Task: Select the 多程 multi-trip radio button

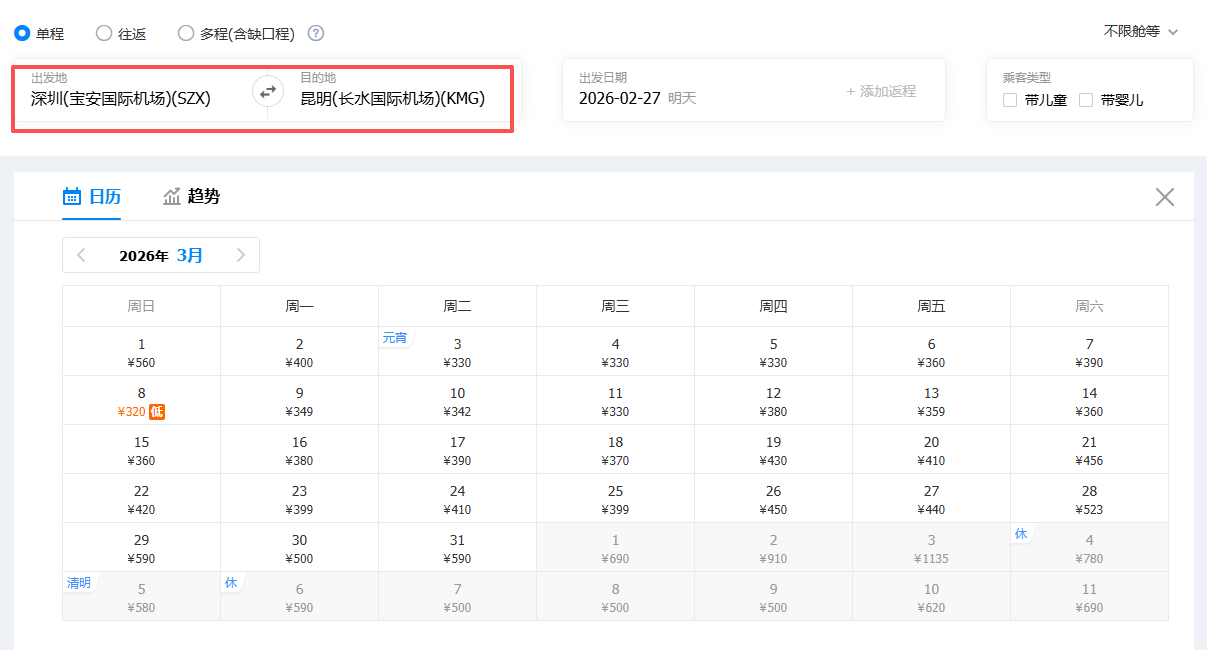Action: (x=186, y=33)
